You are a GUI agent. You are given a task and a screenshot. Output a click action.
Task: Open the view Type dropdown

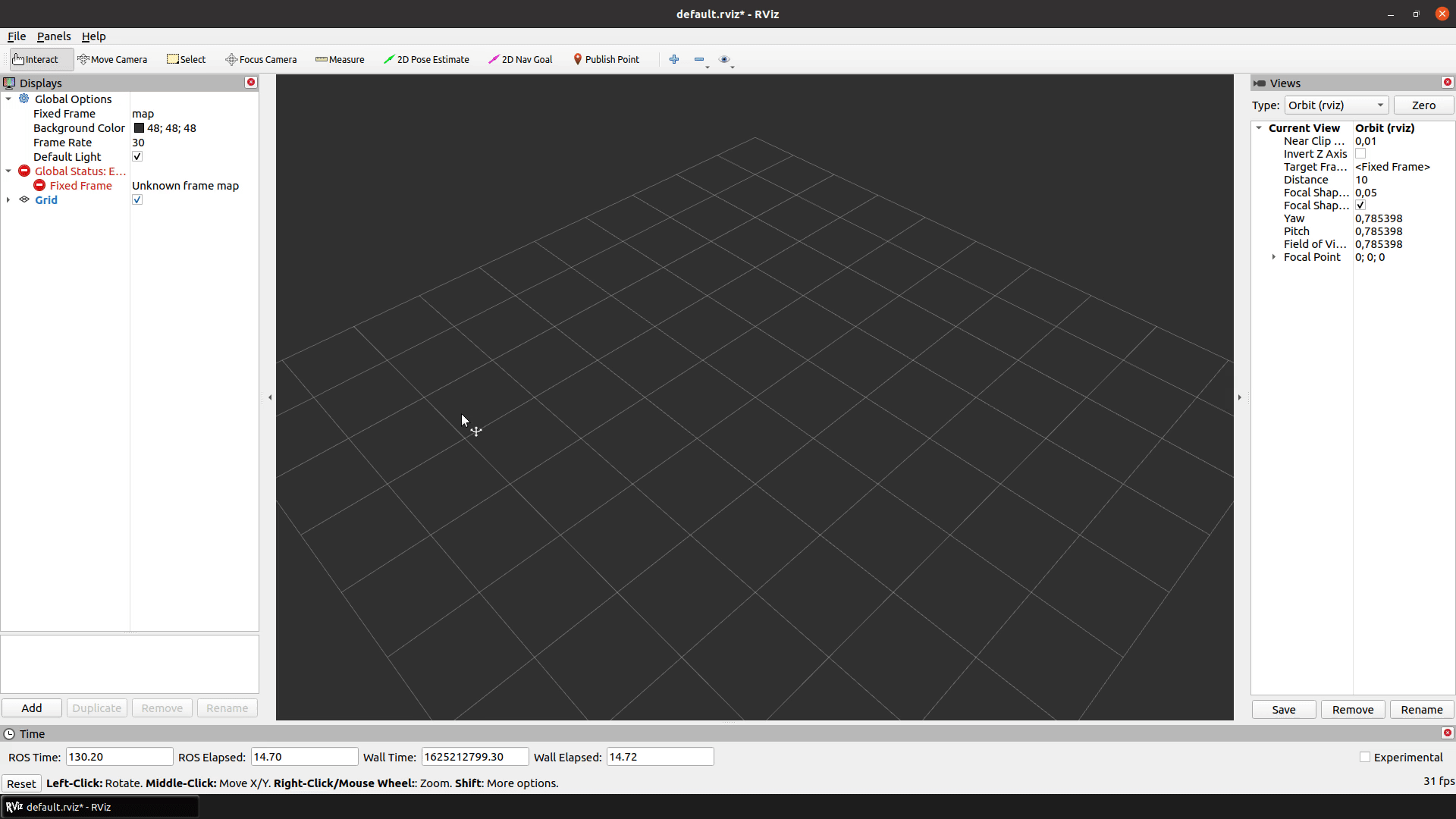coord(1335,105)
